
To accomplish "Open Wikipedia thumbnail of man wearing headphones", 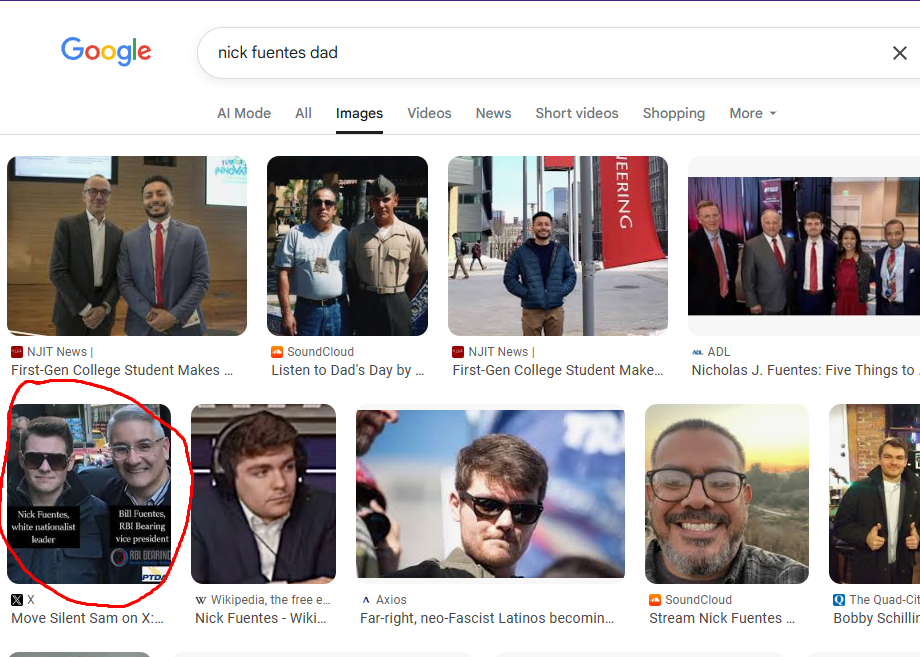I will coord(263,494).
